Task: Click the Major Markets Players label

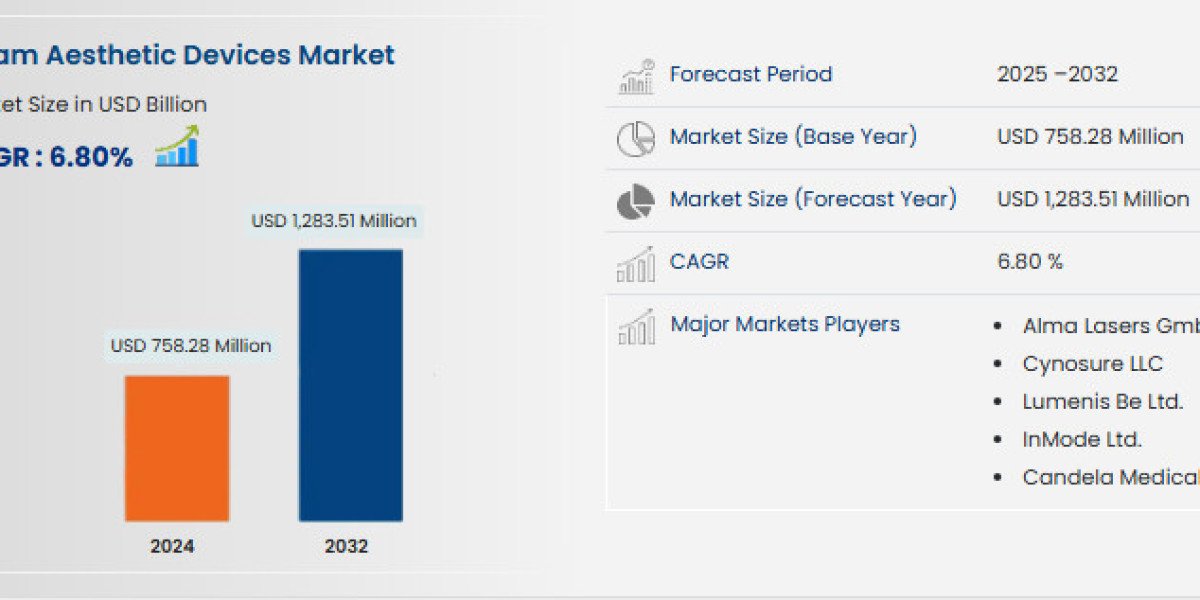Action: (784, 324)
